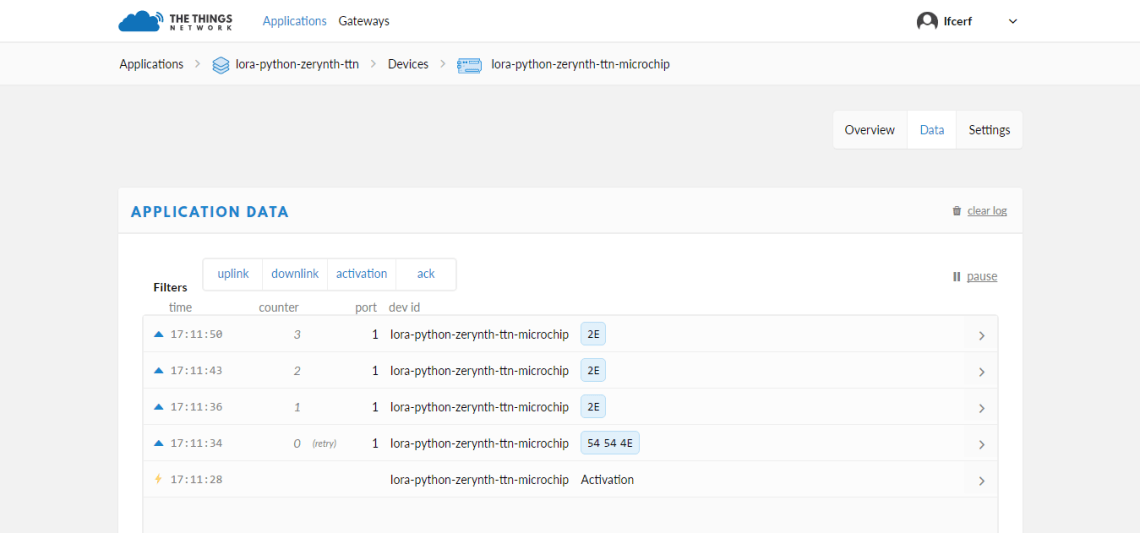This screenshot has width=1140, height=533.
Task: Click the uplink arrow at 17:11:50
Action: pyautogui.click(x=158, y=334)
